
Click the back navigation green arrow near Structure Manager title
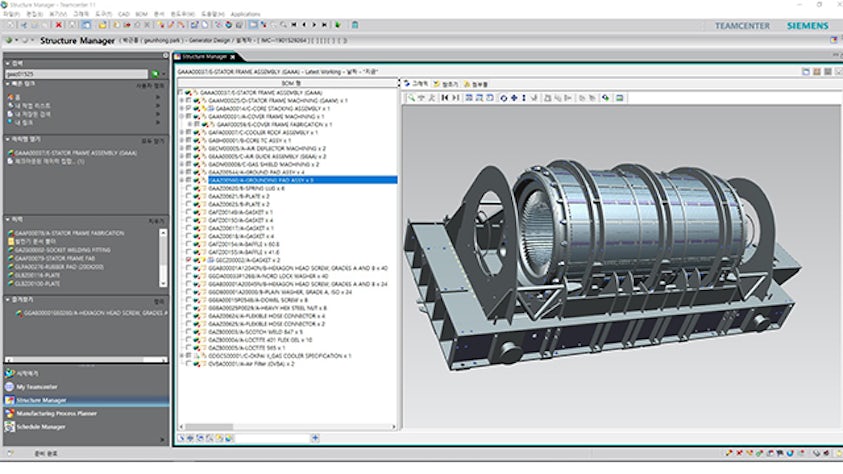[9, 40]
